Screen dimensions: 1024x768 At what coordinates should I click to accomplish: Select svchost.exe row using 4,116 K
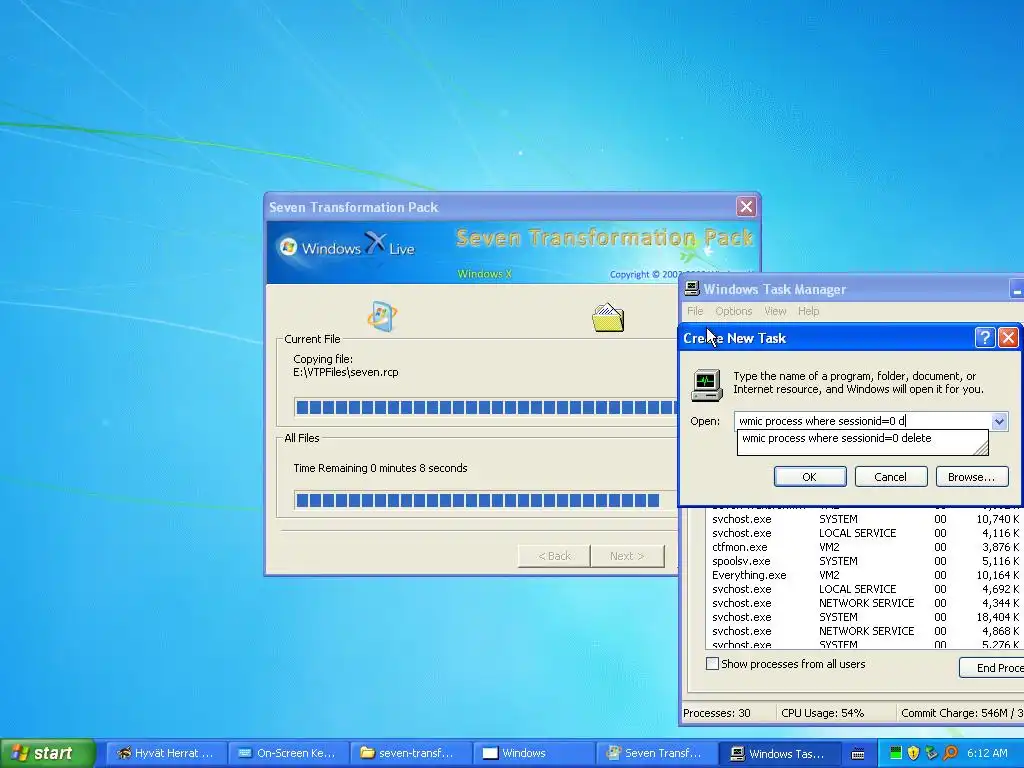pos(865,533)
